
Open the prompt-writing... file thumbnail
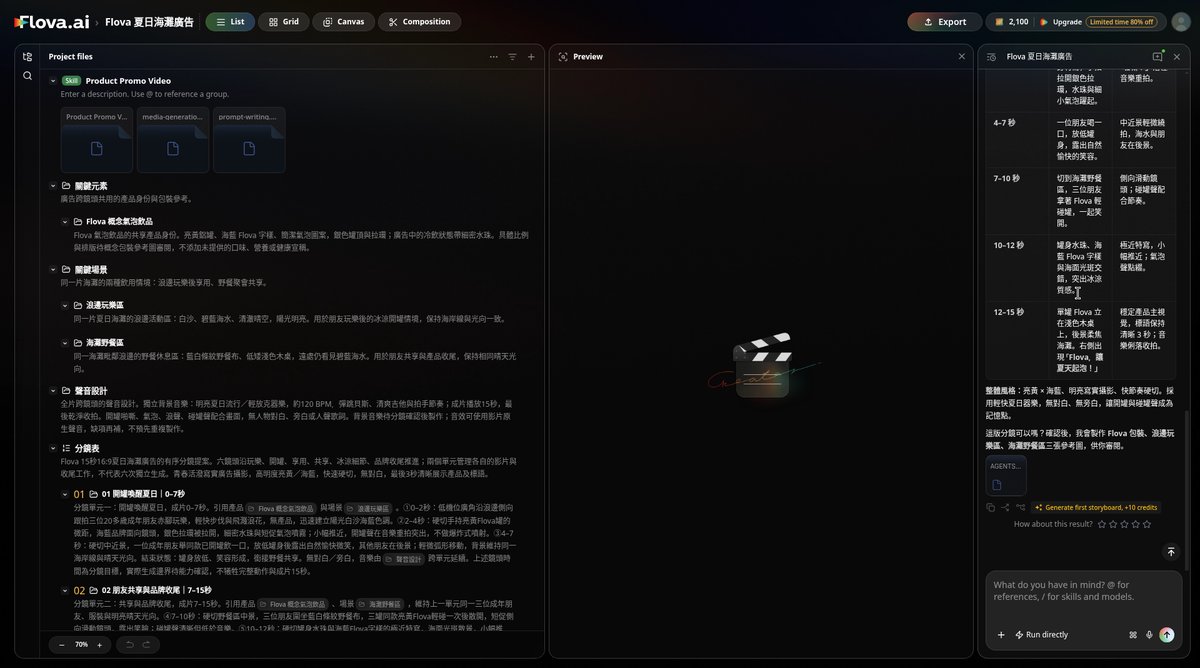249,140
